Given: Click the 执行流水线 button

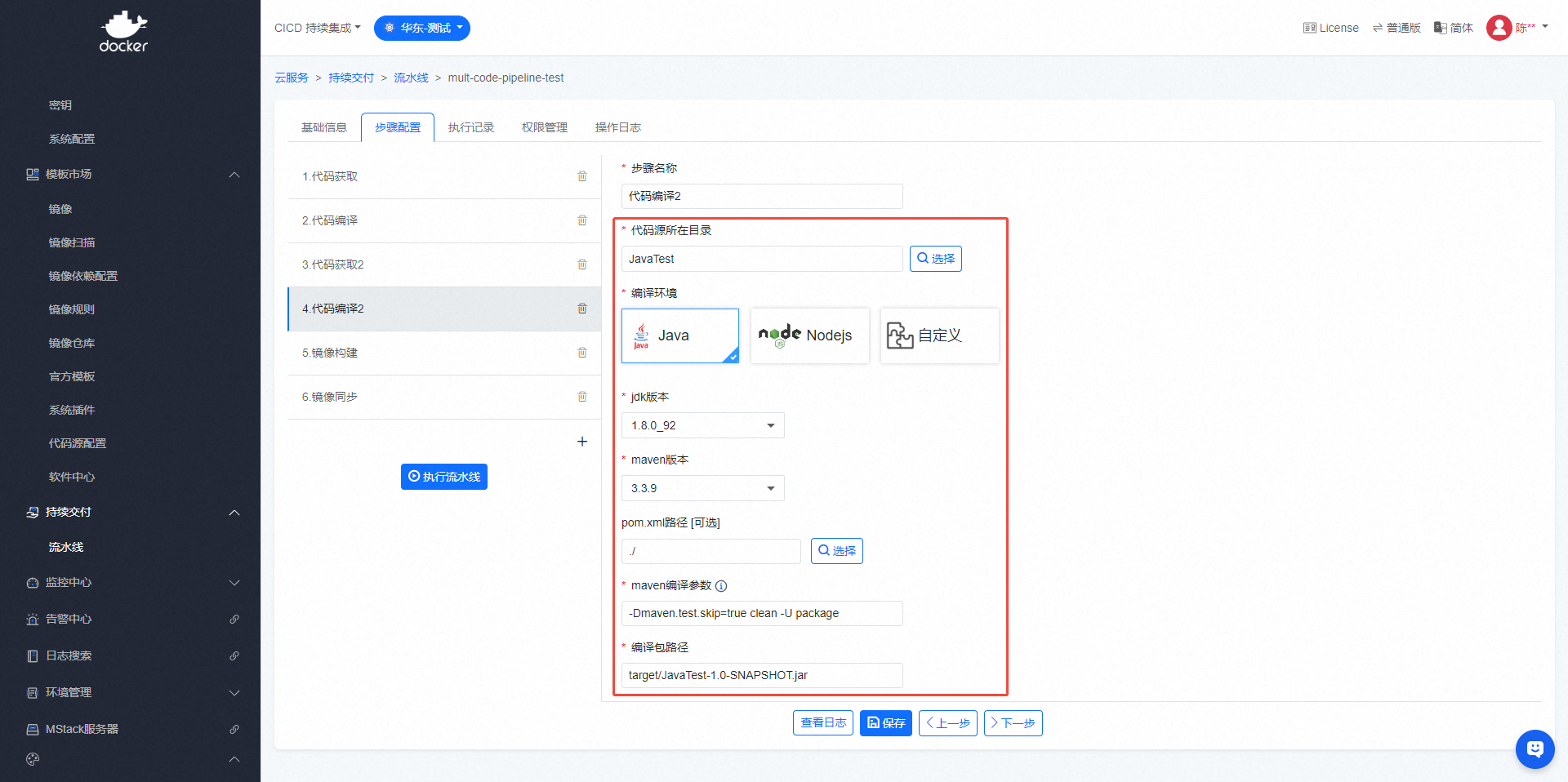Looking at the screenshot, I should point(444,477).
